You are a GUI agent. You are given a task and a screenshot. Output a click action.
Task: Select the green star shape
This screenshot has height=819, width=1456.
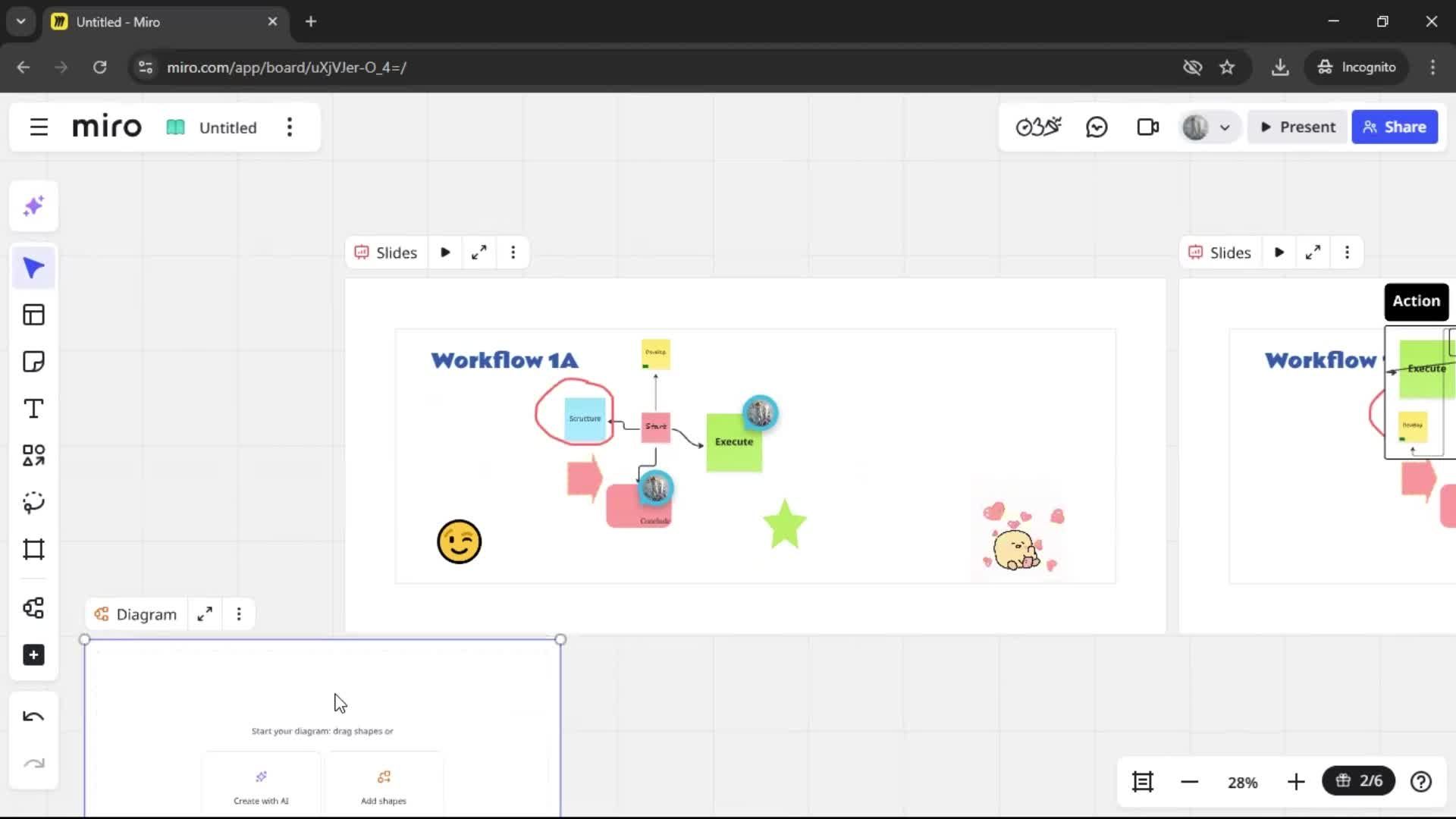tap(784, 524)
